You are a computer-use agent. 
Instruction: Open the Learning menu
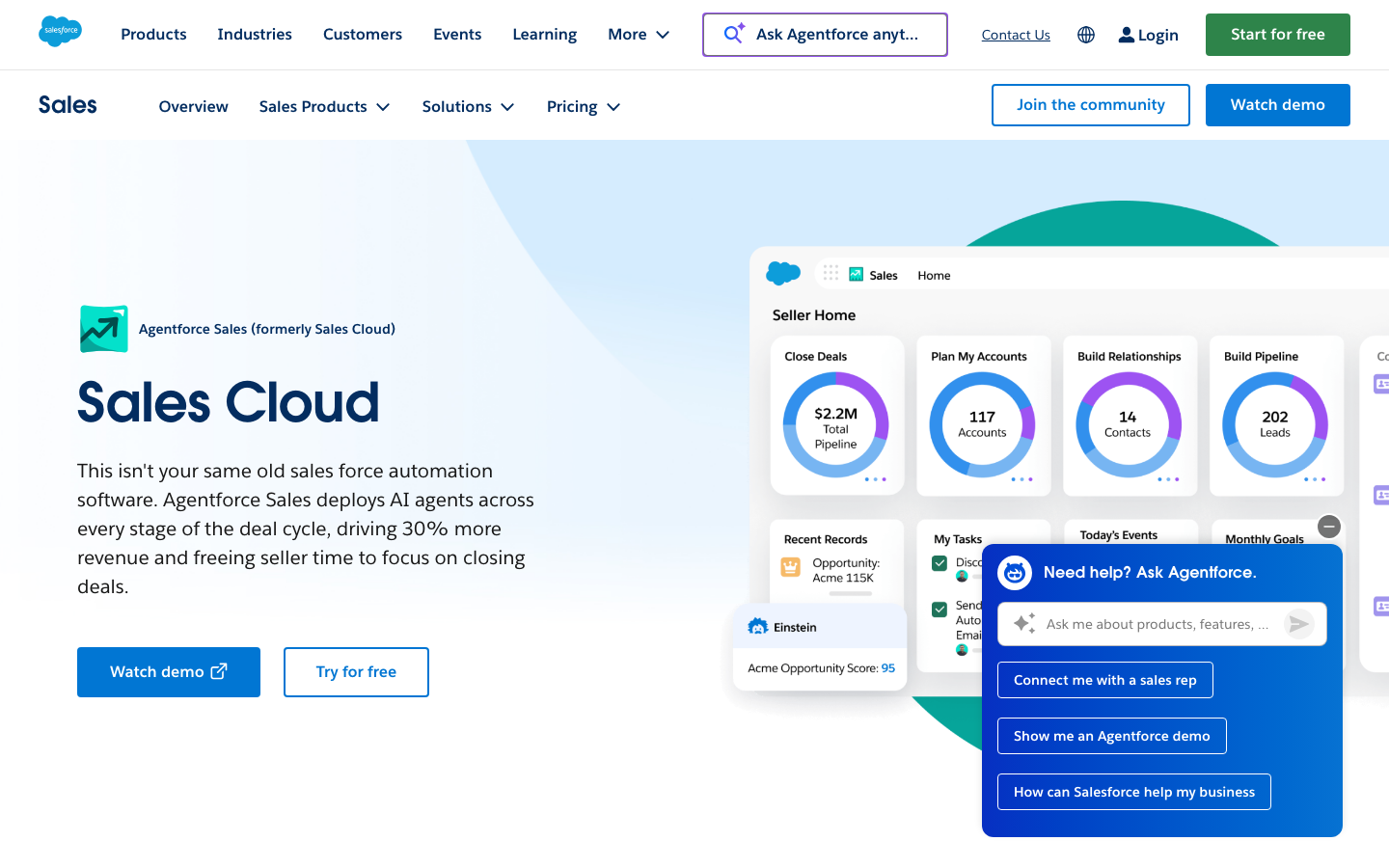click(545, 35)
